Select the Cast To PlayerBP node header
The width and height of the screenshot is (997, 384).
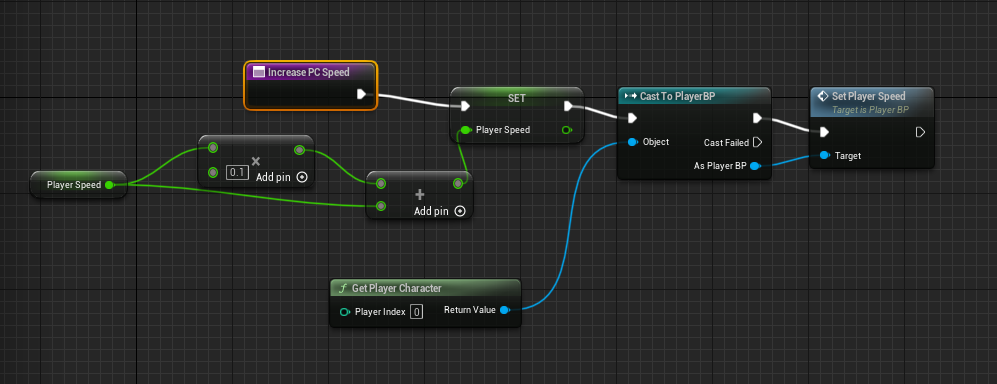tap(694, 96)
